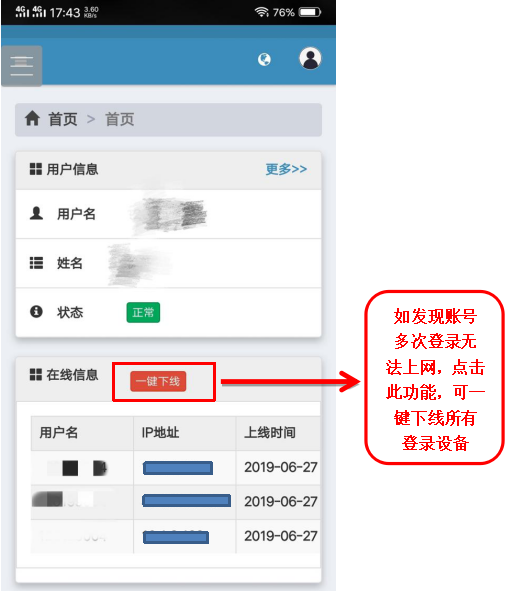Tap the info icon next to 状态

point(36,312)
